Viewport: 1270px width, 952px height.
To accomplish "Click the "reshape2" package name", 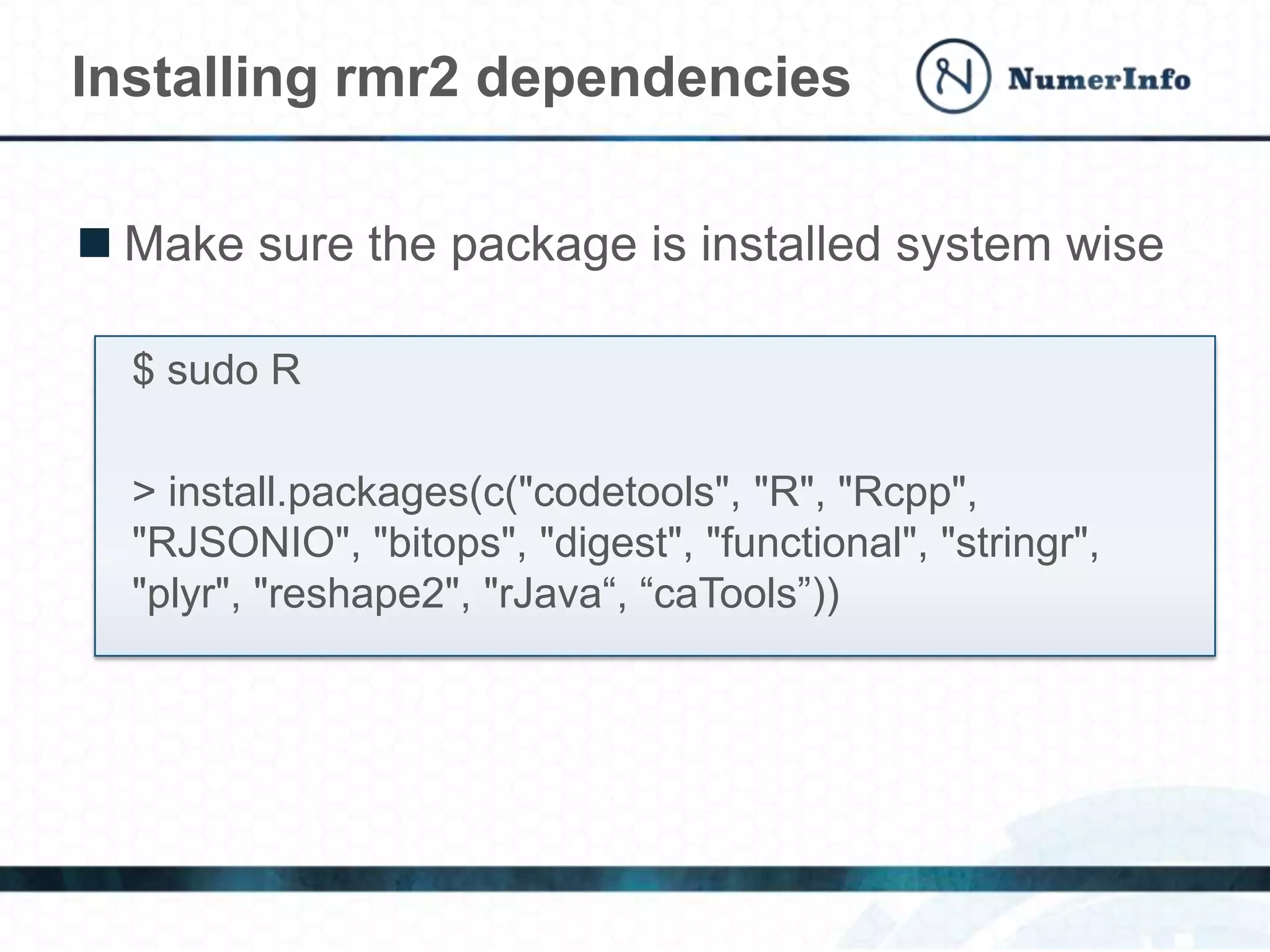I will pyautogui.click(x=357, y=594).
